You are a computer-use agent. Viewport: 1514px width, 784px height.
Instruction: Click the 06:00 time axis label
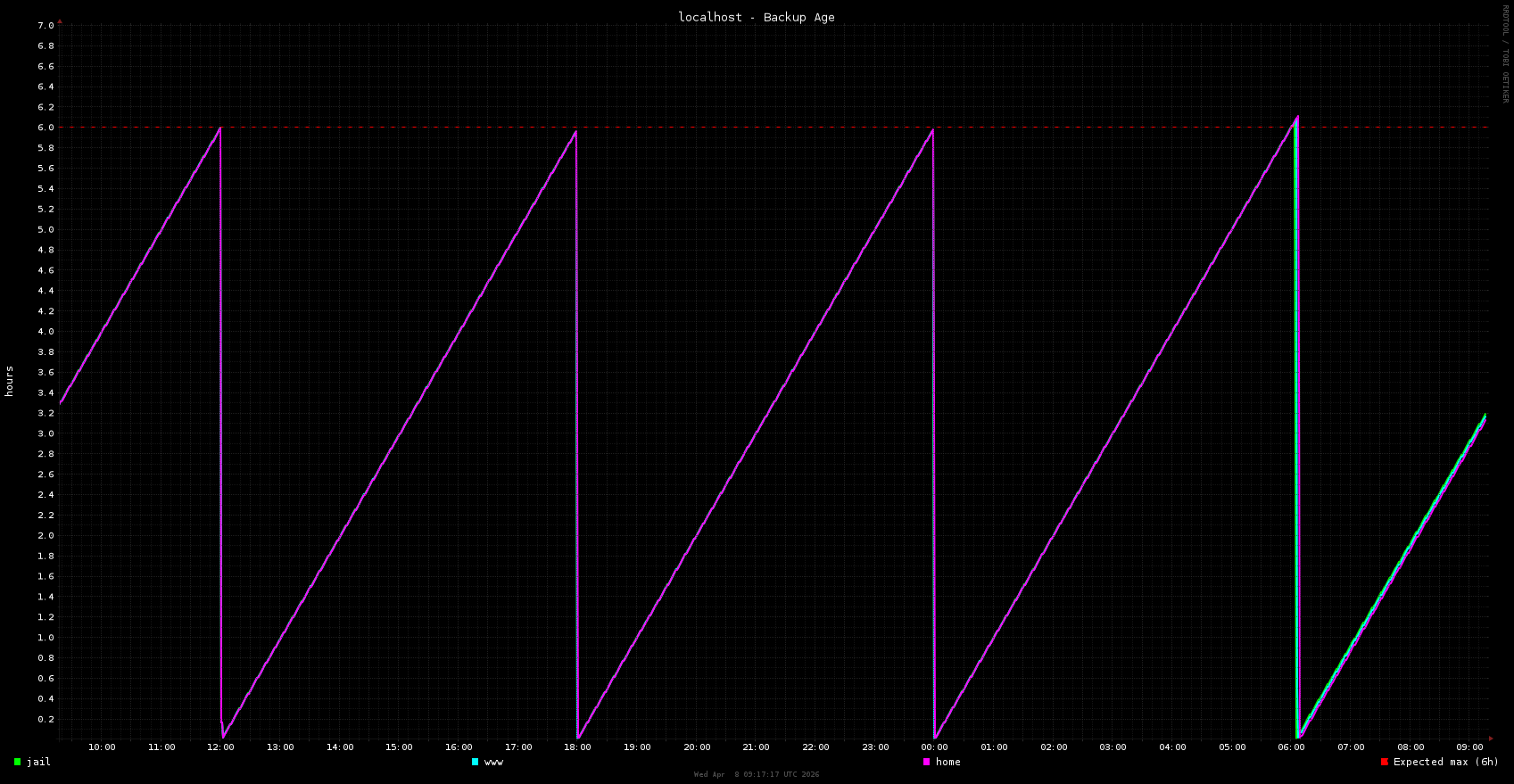1291,747
